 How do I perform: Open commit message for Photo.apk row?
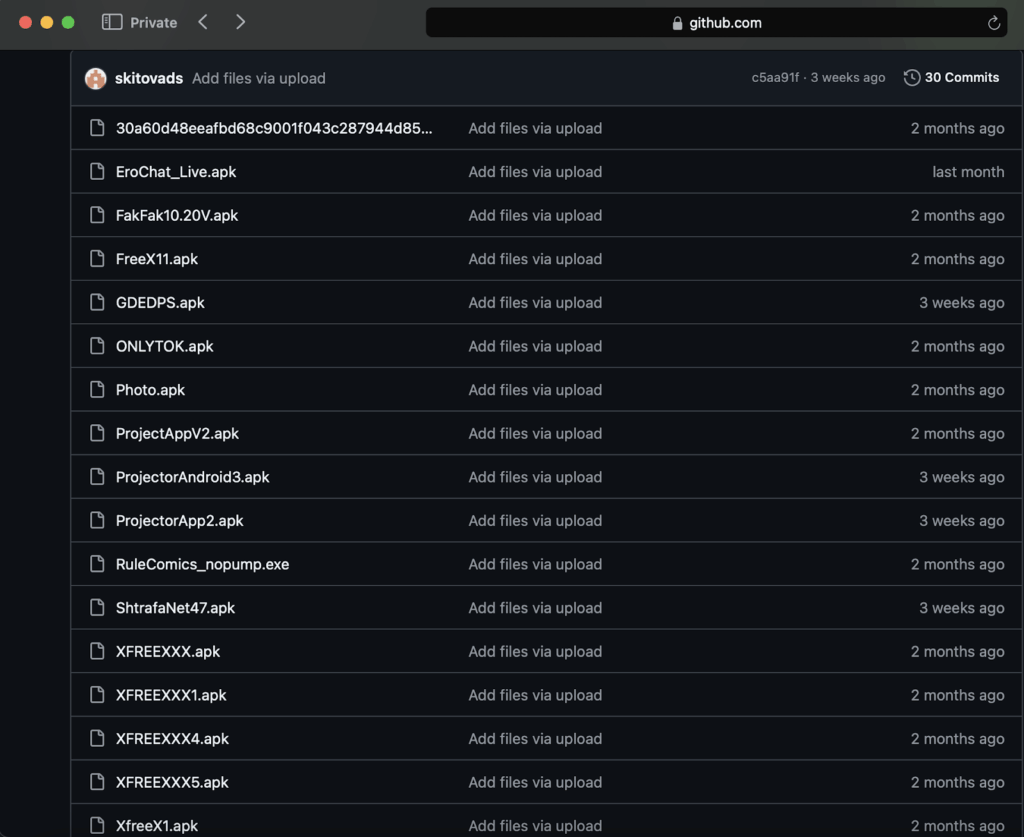(x=535, y=390)
